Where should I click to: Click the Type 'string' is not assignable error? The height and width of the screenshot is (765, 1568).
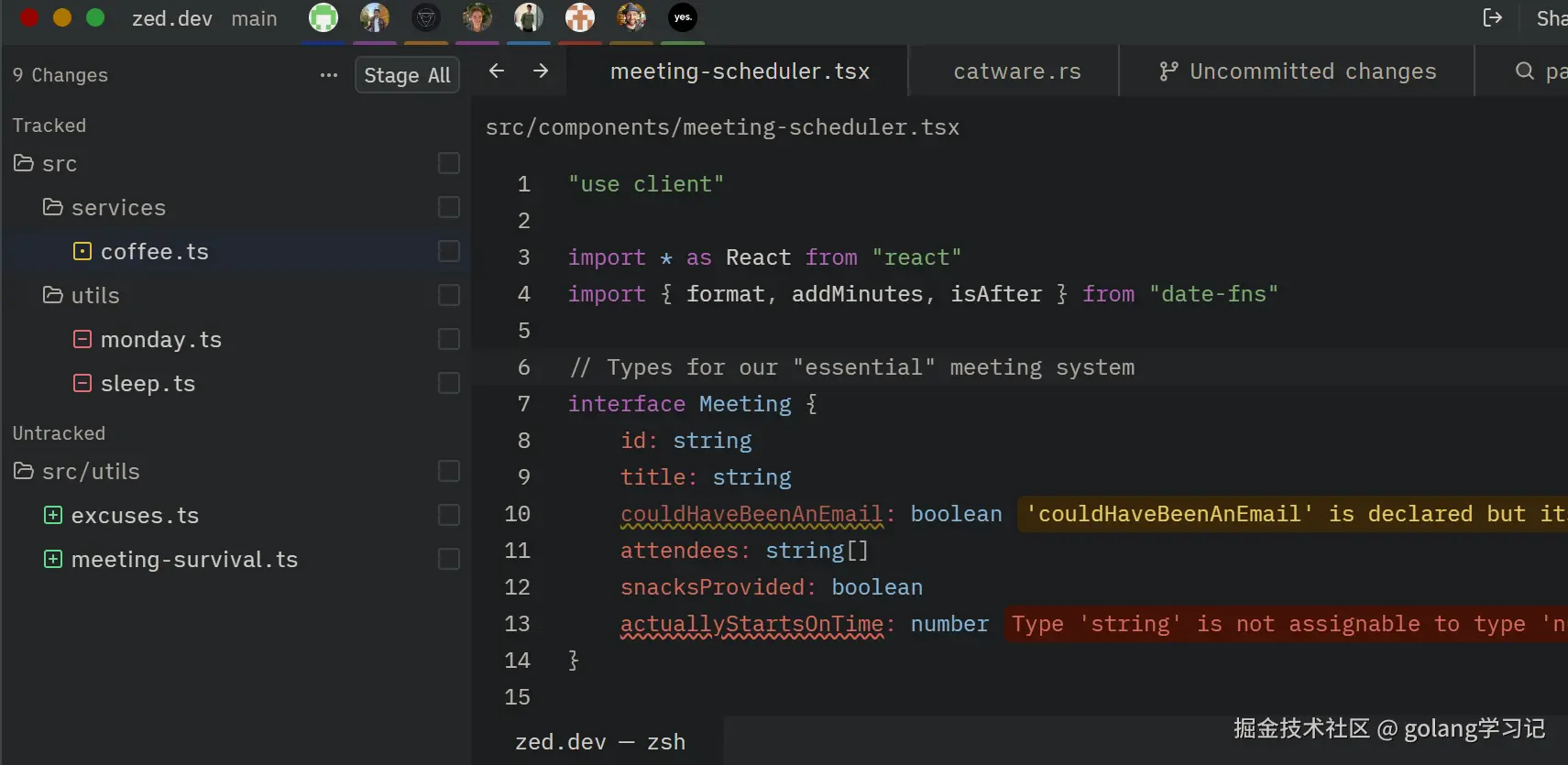[x=1287, y=624]
